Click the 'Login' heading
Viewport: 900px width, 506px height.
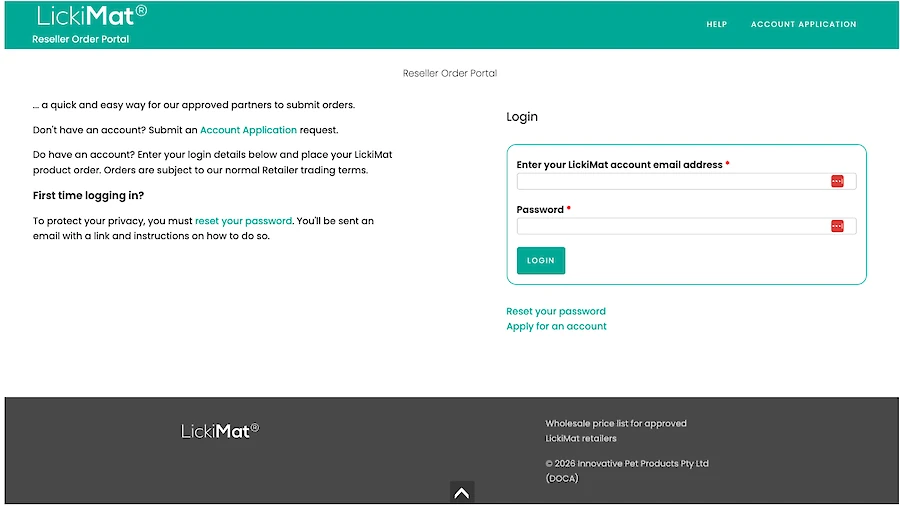(x=522, y=116)
